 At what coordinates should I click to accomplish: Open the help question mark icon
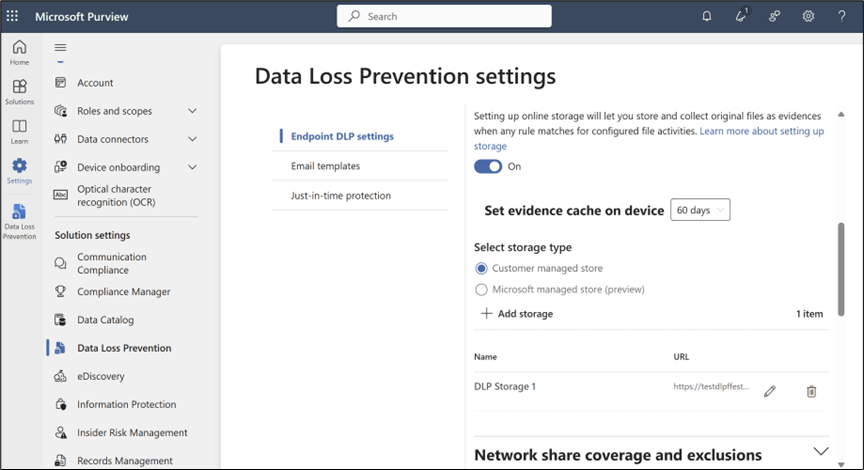[x=841, y=16]
